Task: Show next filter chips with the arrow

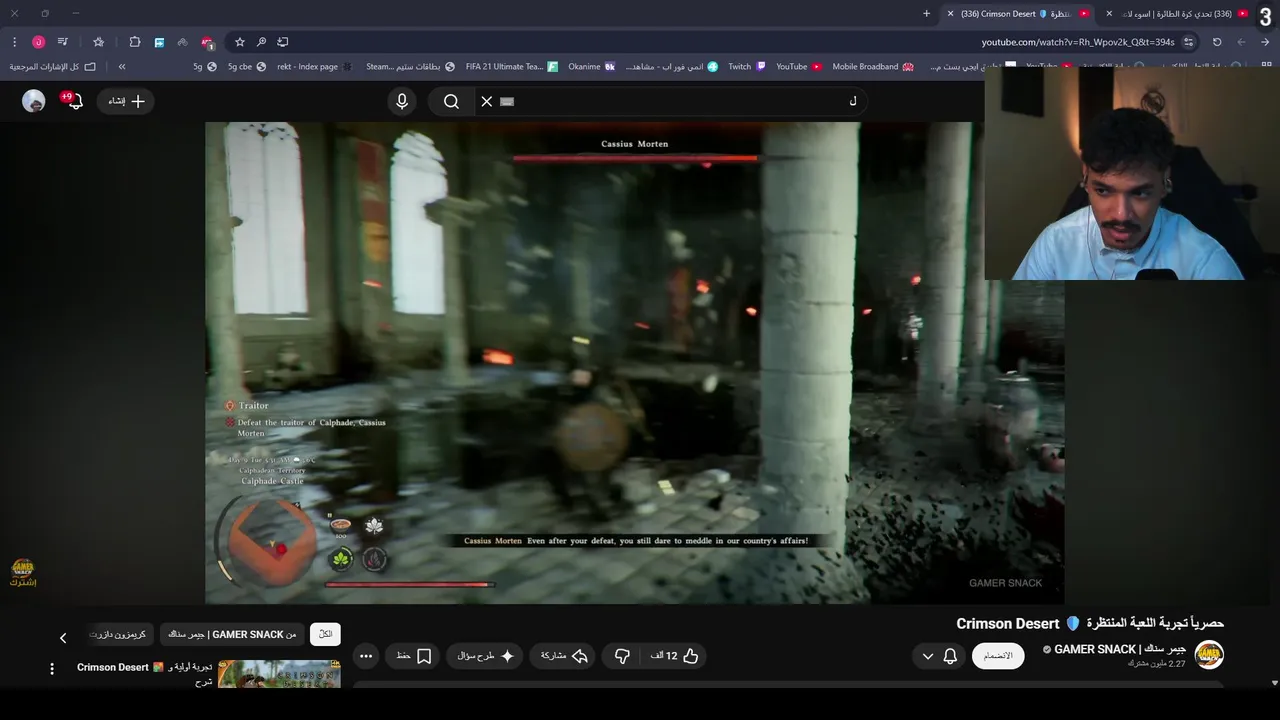Action: click(x=63, y=637)
